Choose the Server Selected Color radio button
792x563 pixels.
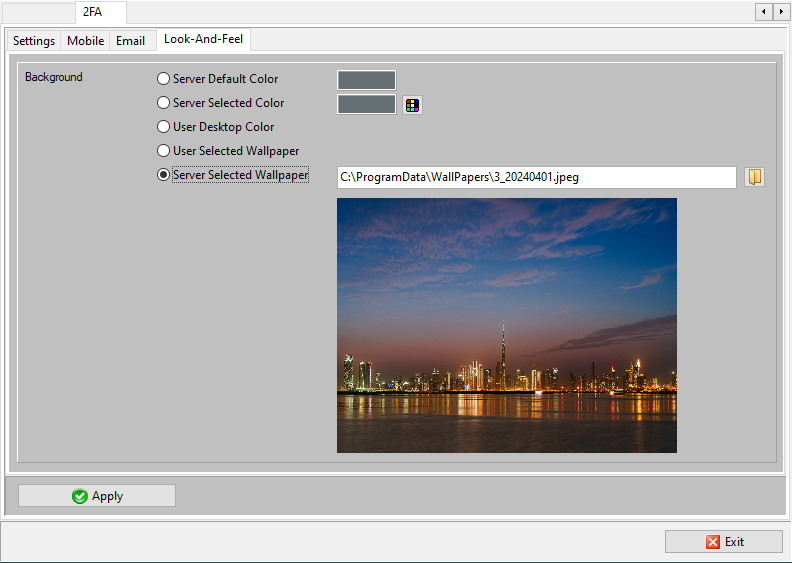(x=164, y=103)
